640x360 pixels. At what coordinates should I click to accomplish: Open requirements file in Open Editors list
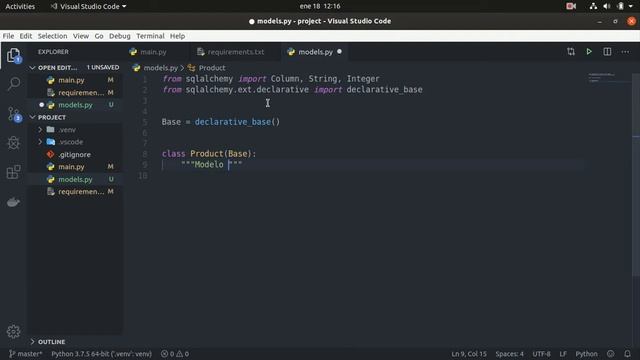tap(75, 93)
